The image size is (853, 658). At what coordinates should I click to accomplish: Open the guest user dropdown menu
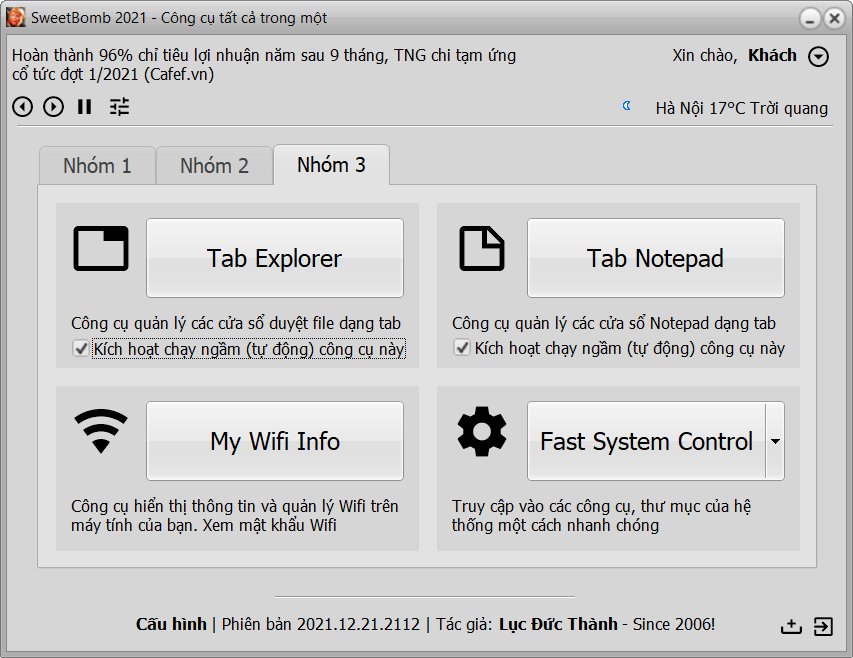point(819,57)
